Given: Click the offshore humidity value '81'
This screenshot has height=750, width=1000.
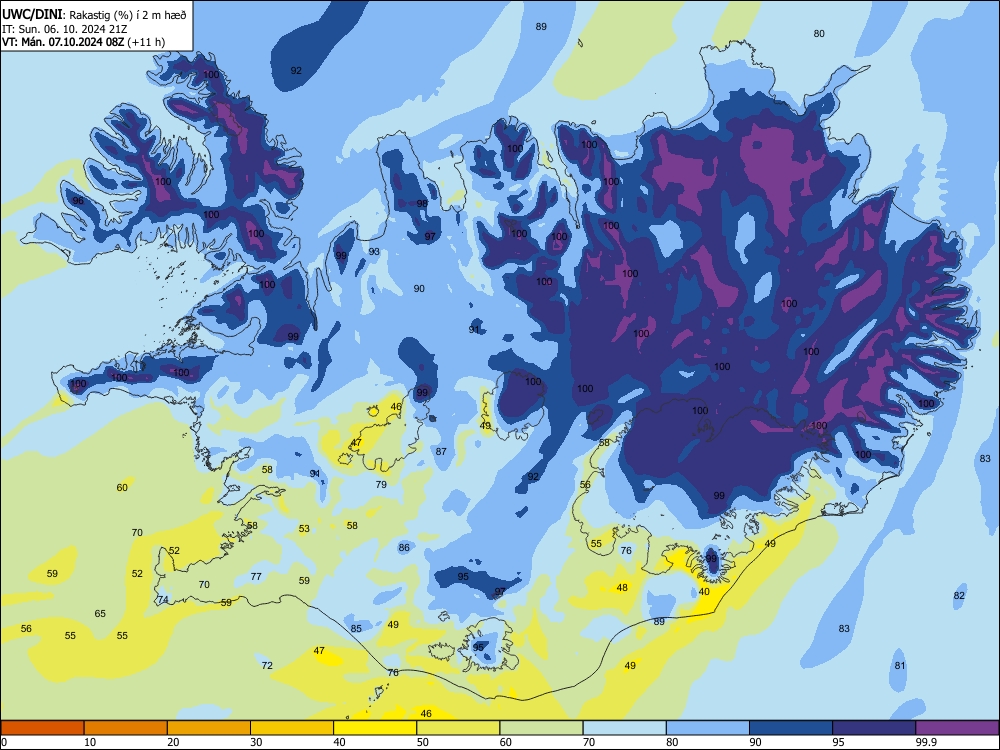Looking at the screenshot, I should coord(900,666).
